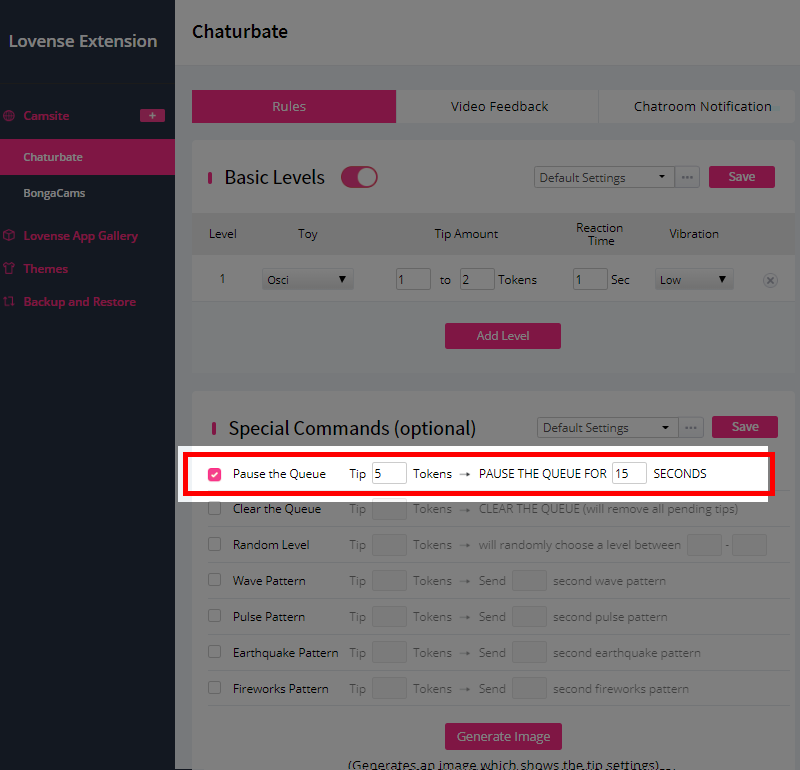The height and width of the screenshot is (770, 800).
Task: Enable Clear the Queue checkbox
Action: pyautogui.click(x=214, y=509)
